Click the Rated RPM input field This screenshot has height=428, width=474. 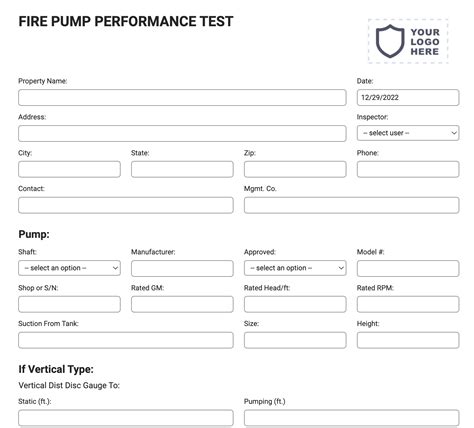click(x=408, y=304)
